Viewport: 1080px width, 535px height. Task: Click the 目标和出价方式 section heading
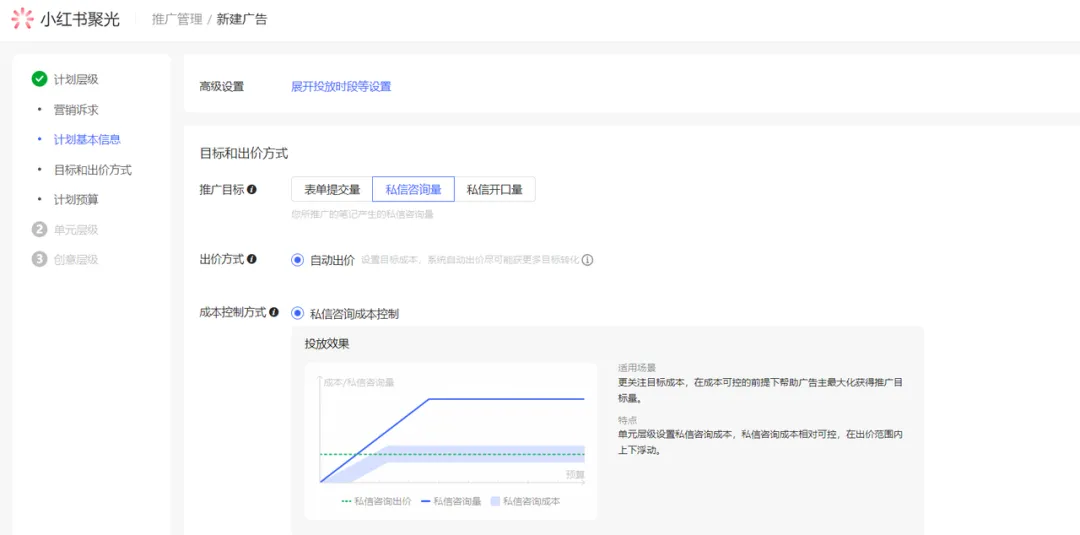[243, 153]
